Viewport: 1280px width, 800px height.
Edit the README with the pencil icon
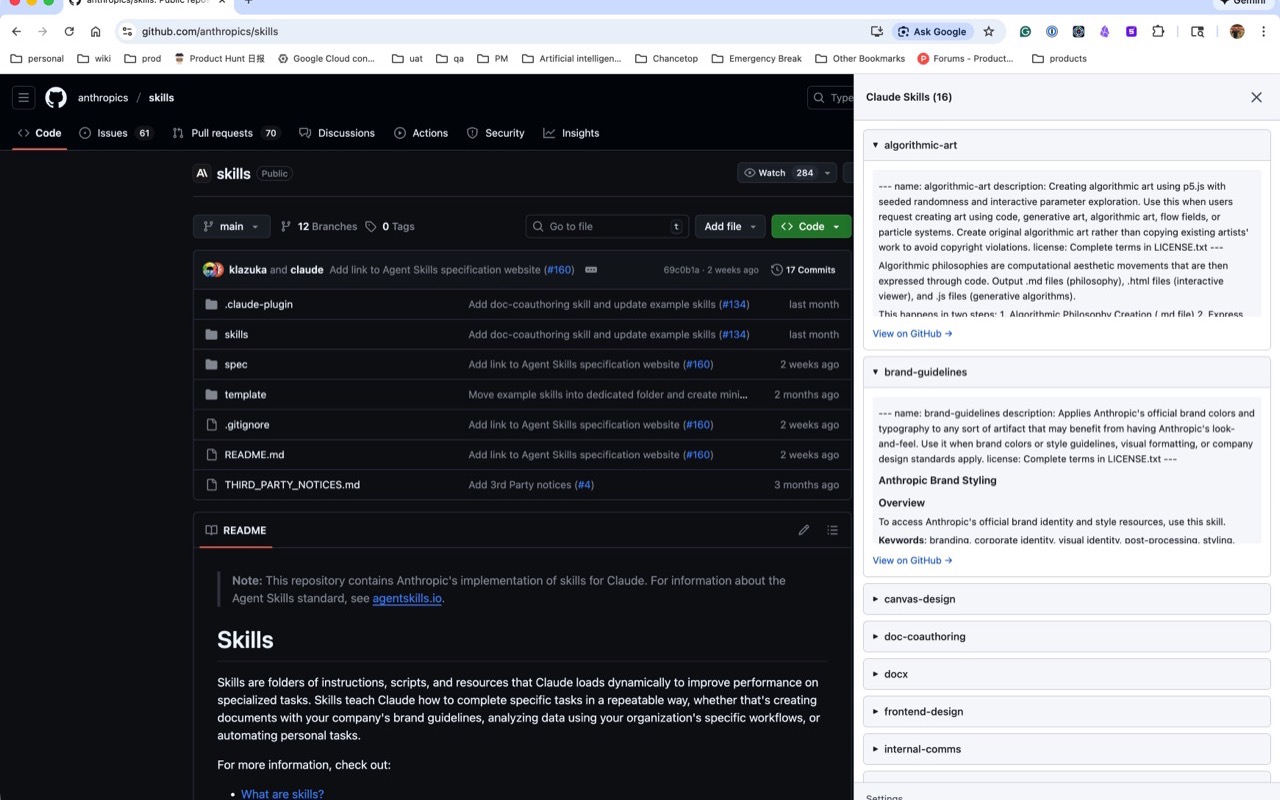[804, 530]
